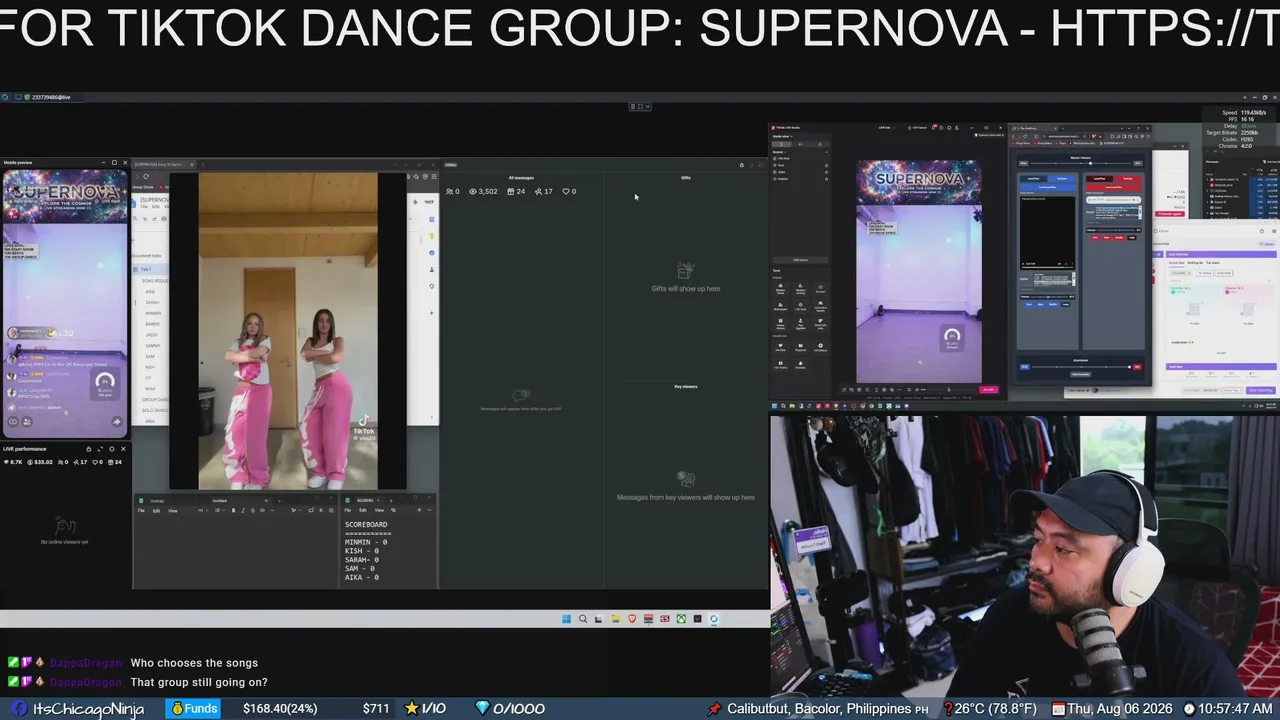
Task: Open View menu in Untitled Notepad
Action: (x=173, y=511)
